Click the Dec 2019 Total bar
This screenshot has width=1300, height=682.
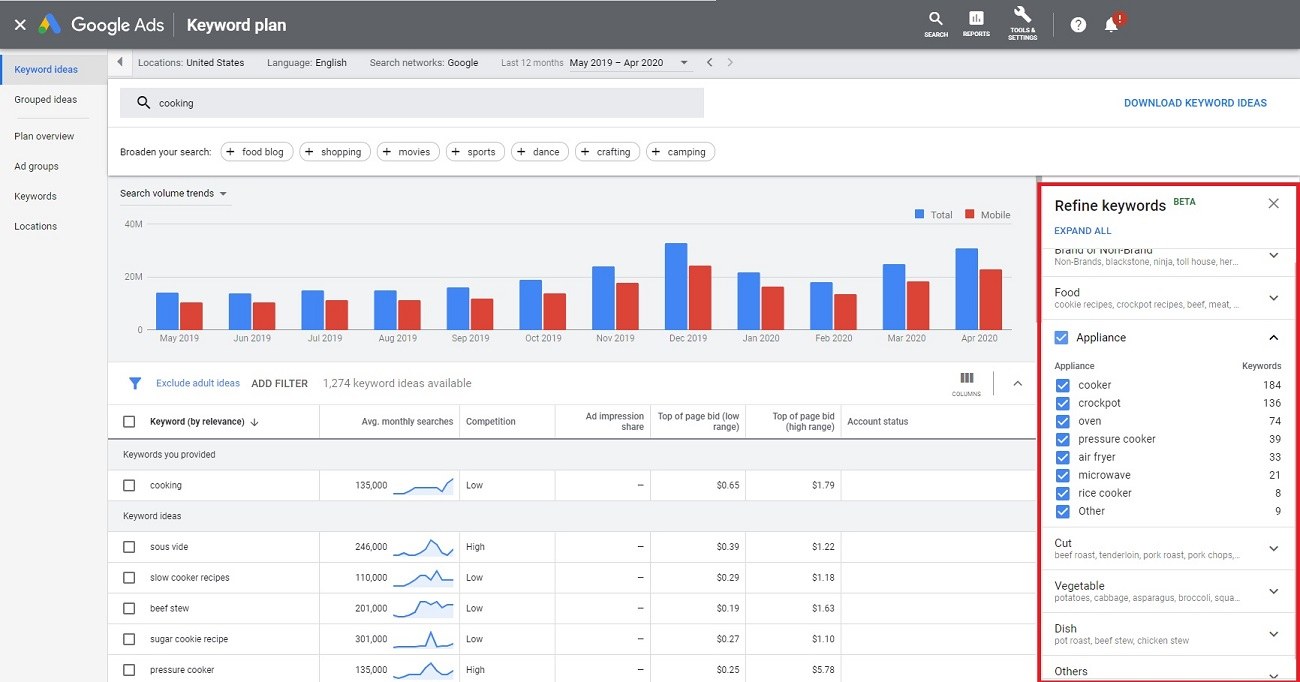click(676, 286)
